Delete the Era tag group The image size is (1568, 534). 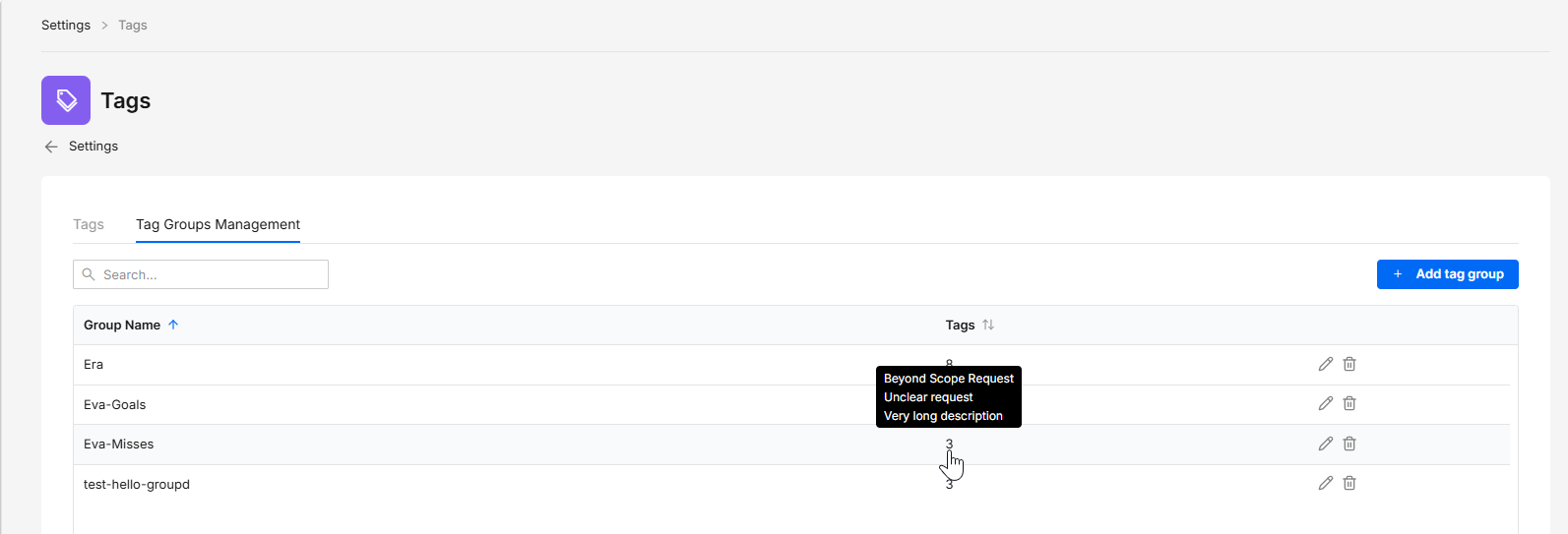(x=1349, y=364)
